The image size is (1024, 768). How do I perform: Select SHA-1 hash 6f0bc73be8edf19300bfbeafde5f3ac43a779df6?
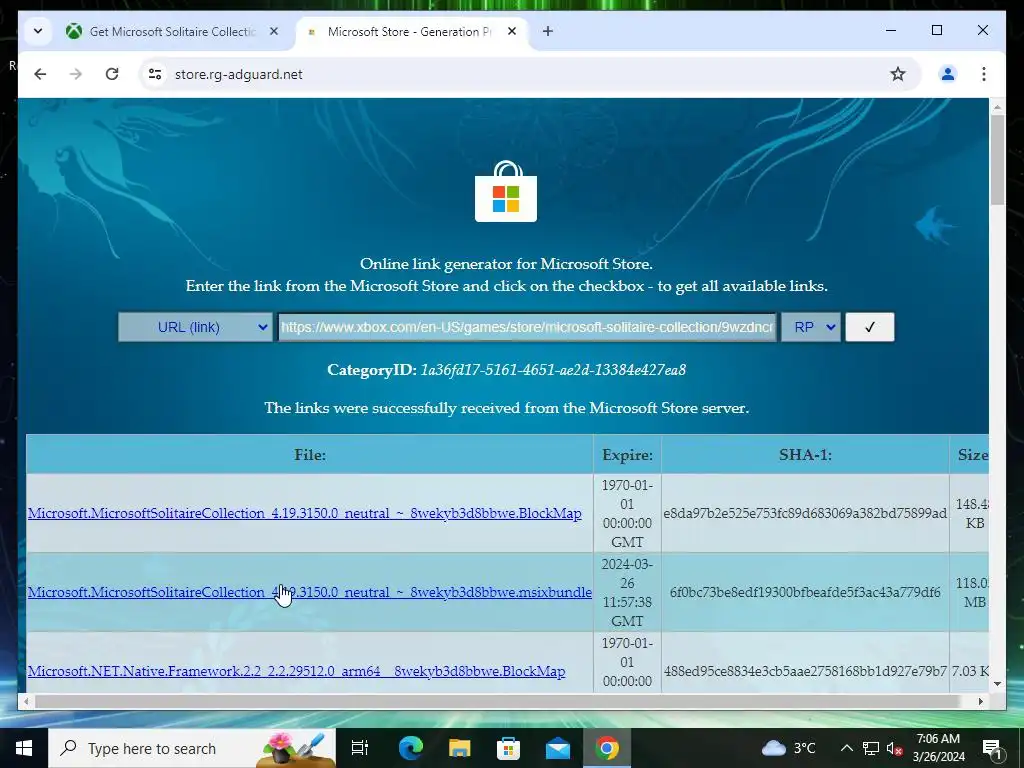[805, 592]
